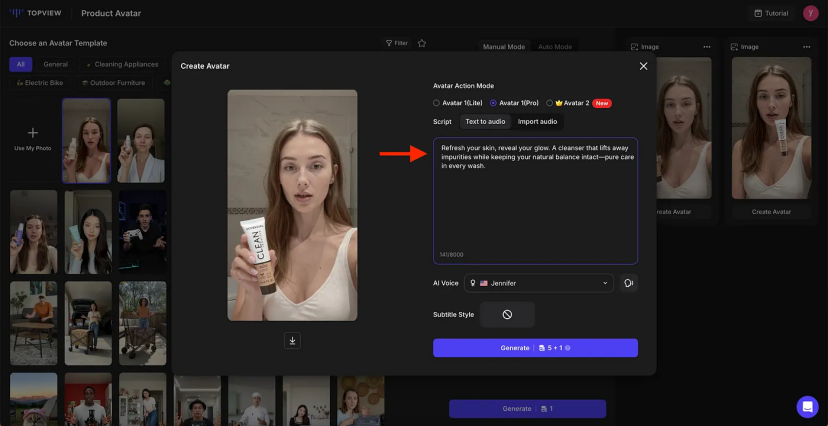Click Create Avatar under rightmost image
Viewport: 828px width, 426px height.
pyautogui.click(x=771, y=212)
